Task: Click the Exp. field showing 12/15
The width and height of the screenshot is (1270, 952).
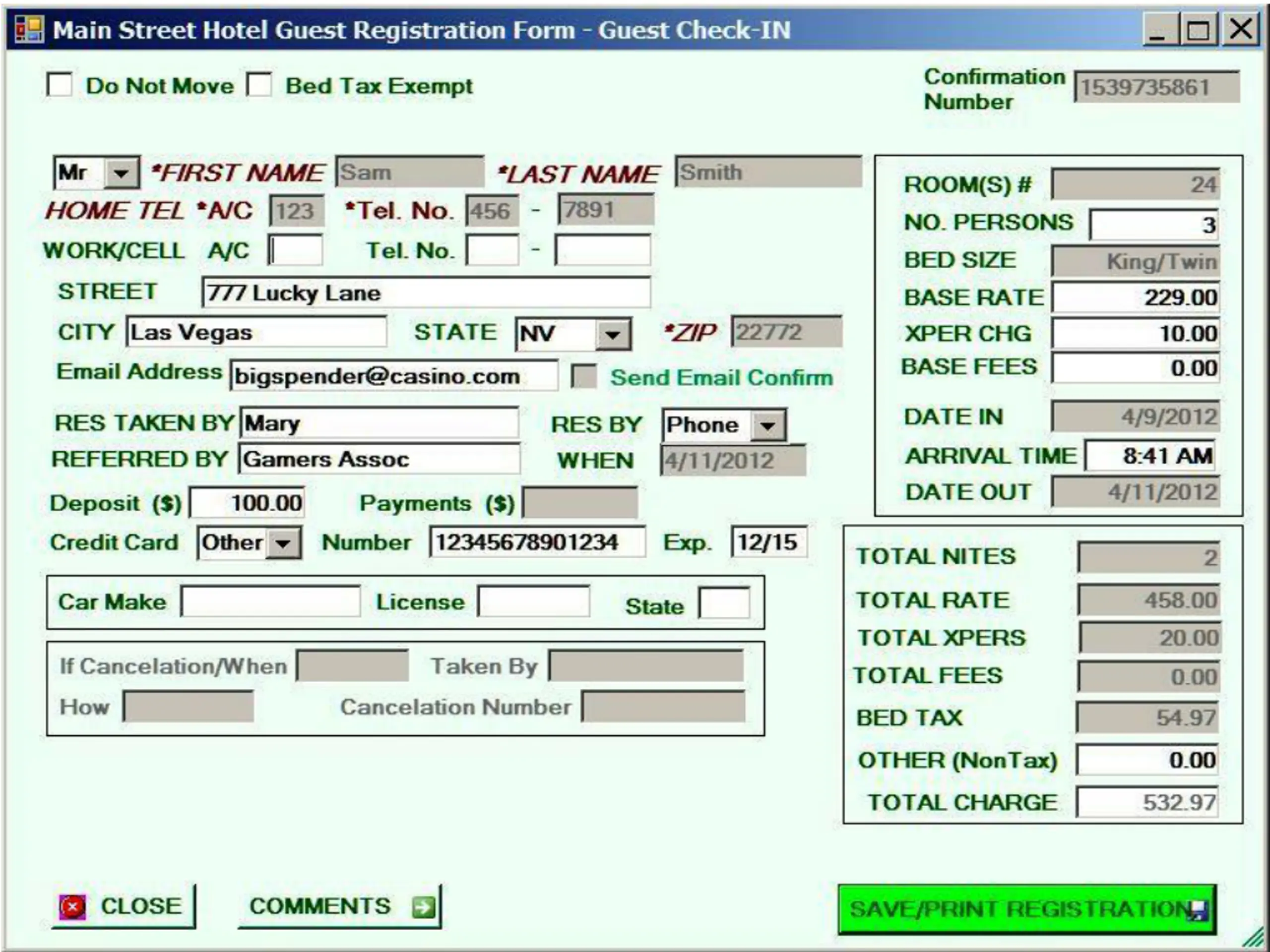Action: (769, 542)
